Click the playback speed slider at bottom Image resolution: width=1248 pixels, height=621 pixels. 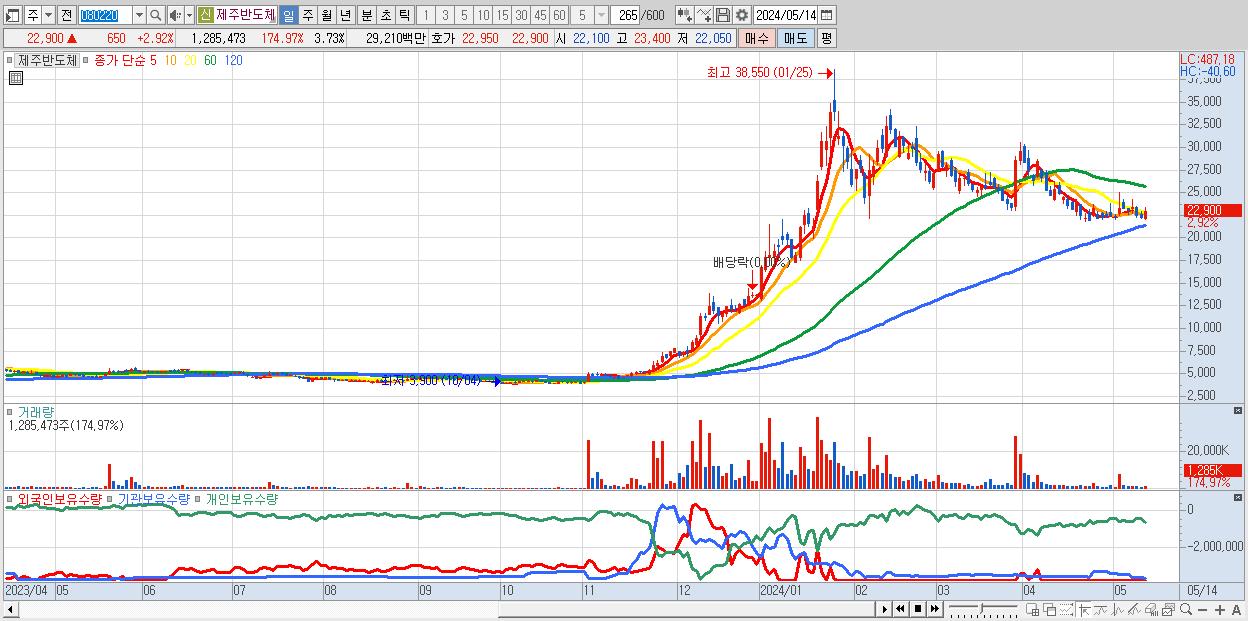point(981,609)
